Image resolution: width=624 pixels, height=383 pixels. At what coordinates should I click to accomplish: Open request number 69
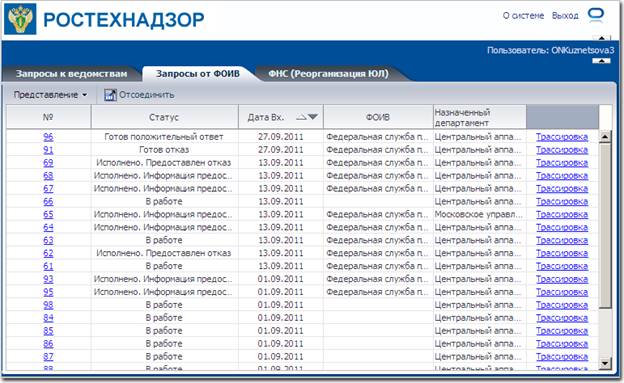48,162
